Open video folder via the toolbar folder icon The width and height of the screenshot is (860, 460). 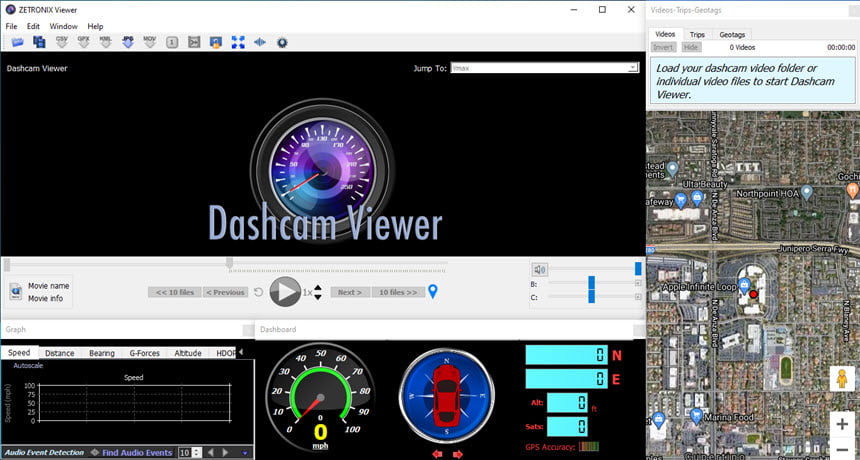18,42
